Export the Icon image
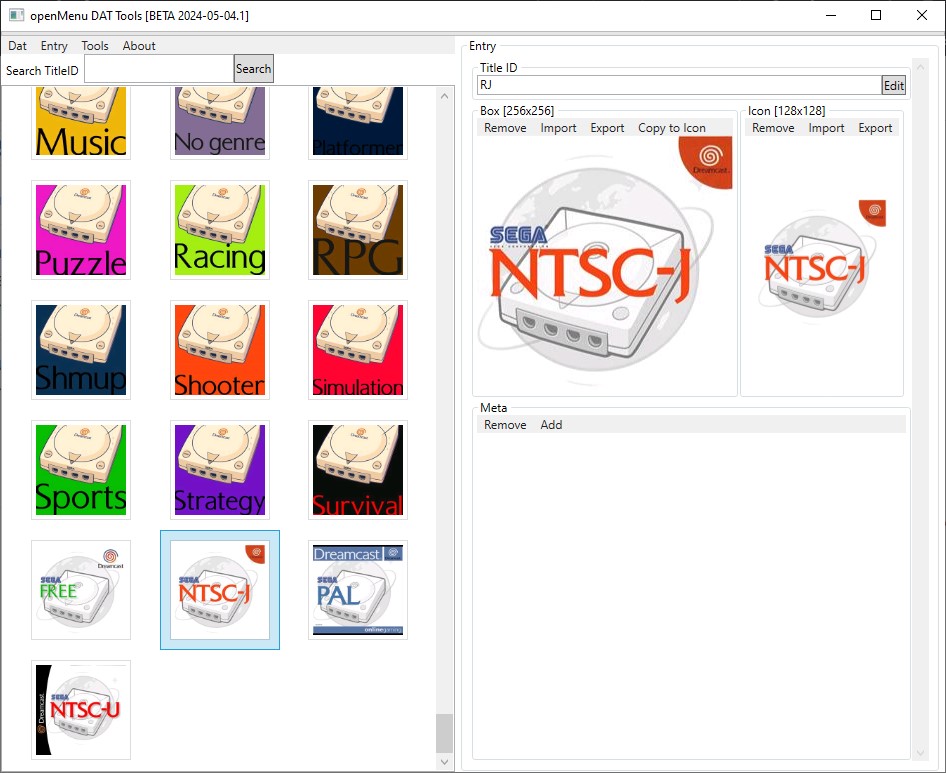 point(875,128)
